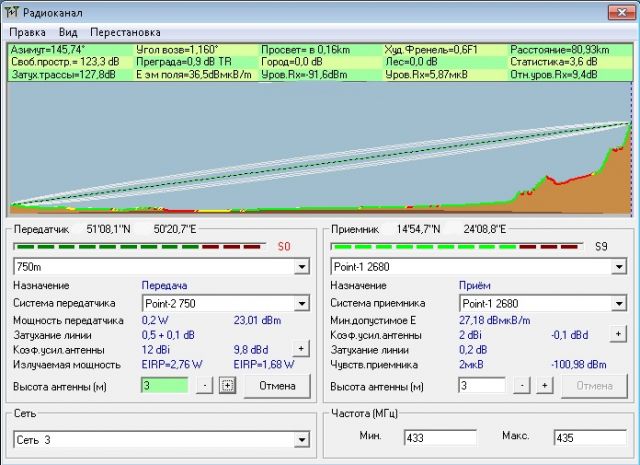Click the 0,5 + 0,1 dB line loss
This screenshot has height=465, width=640.
pos(168,335)
